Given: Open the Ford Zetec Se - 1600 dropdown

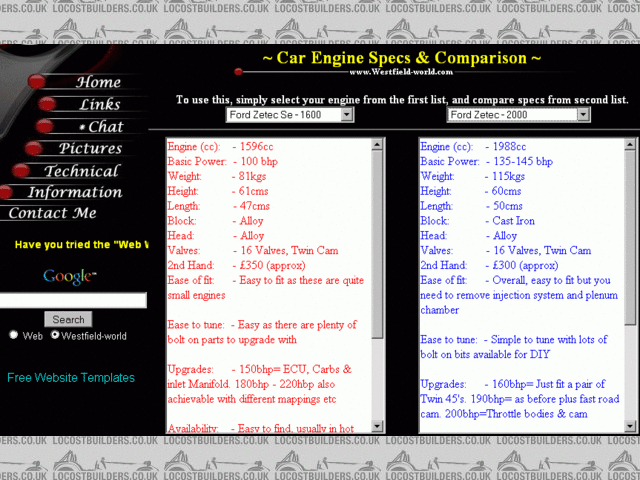Looking at the screenshot, I should click(289, 115).
